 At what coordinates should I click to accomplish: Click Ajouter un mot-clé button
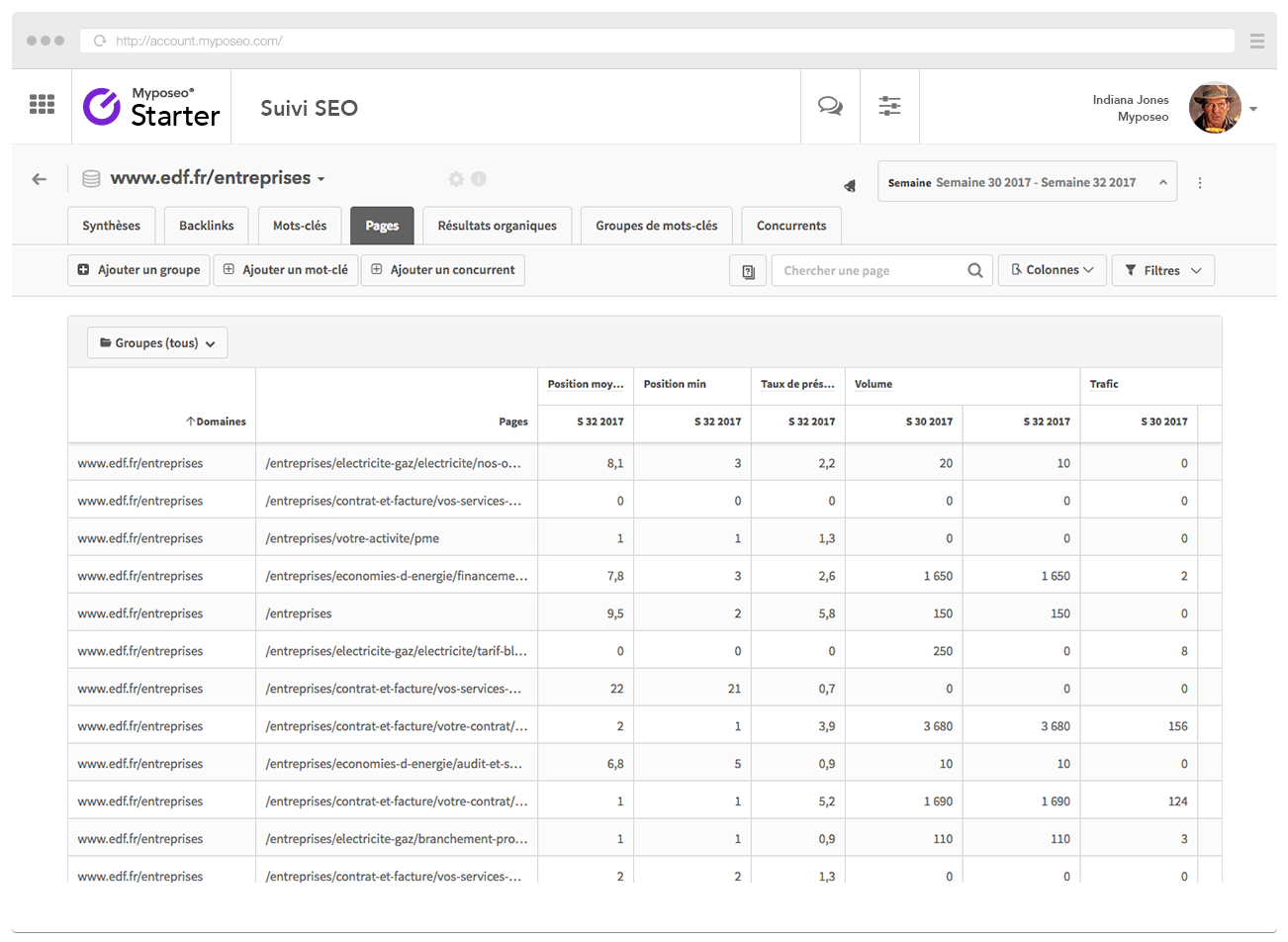point(286,270)
